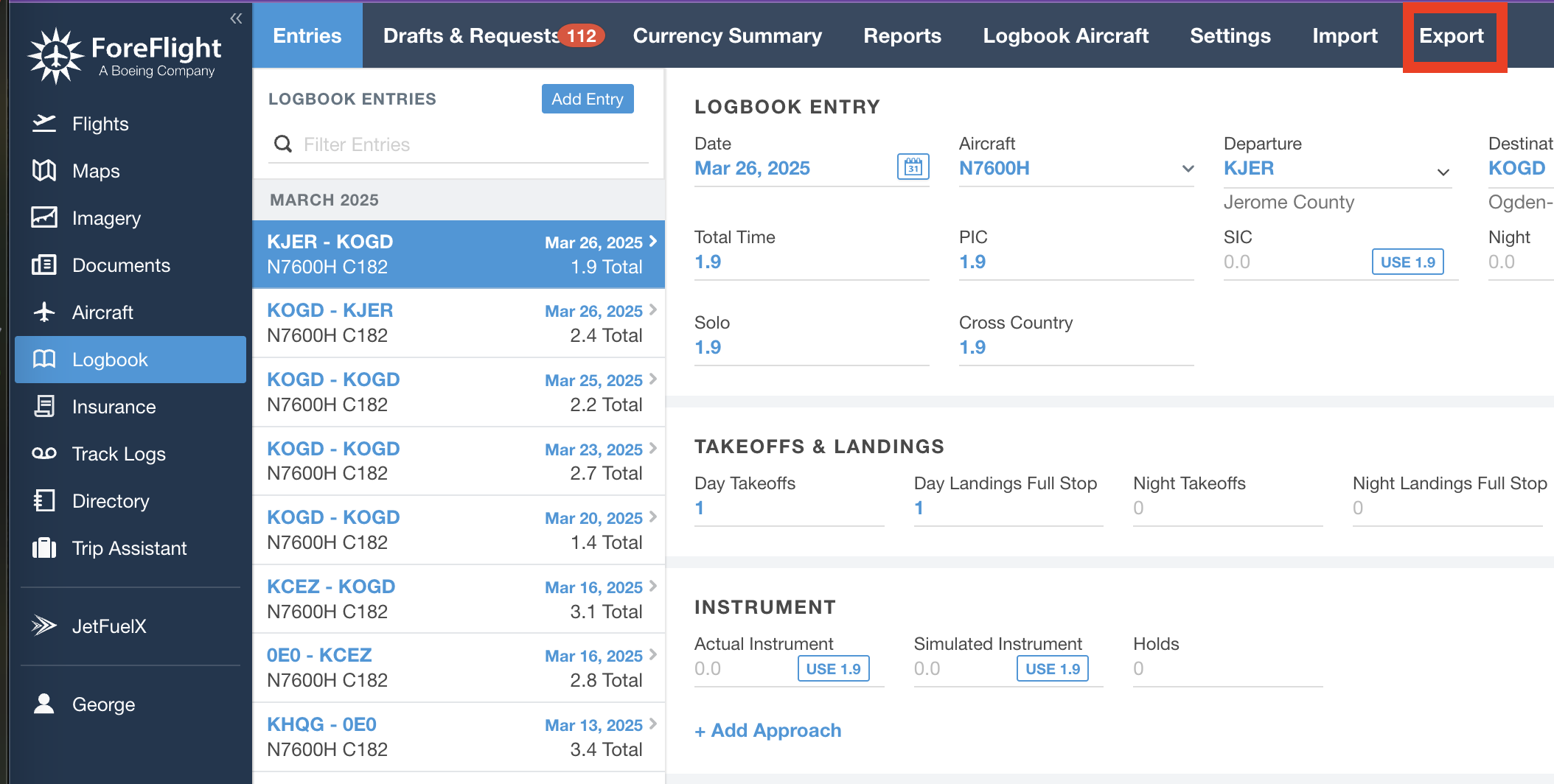Viewport: 1554px width, 784px height.
Task: Open the Reports tab
Action: pos(902,35)
